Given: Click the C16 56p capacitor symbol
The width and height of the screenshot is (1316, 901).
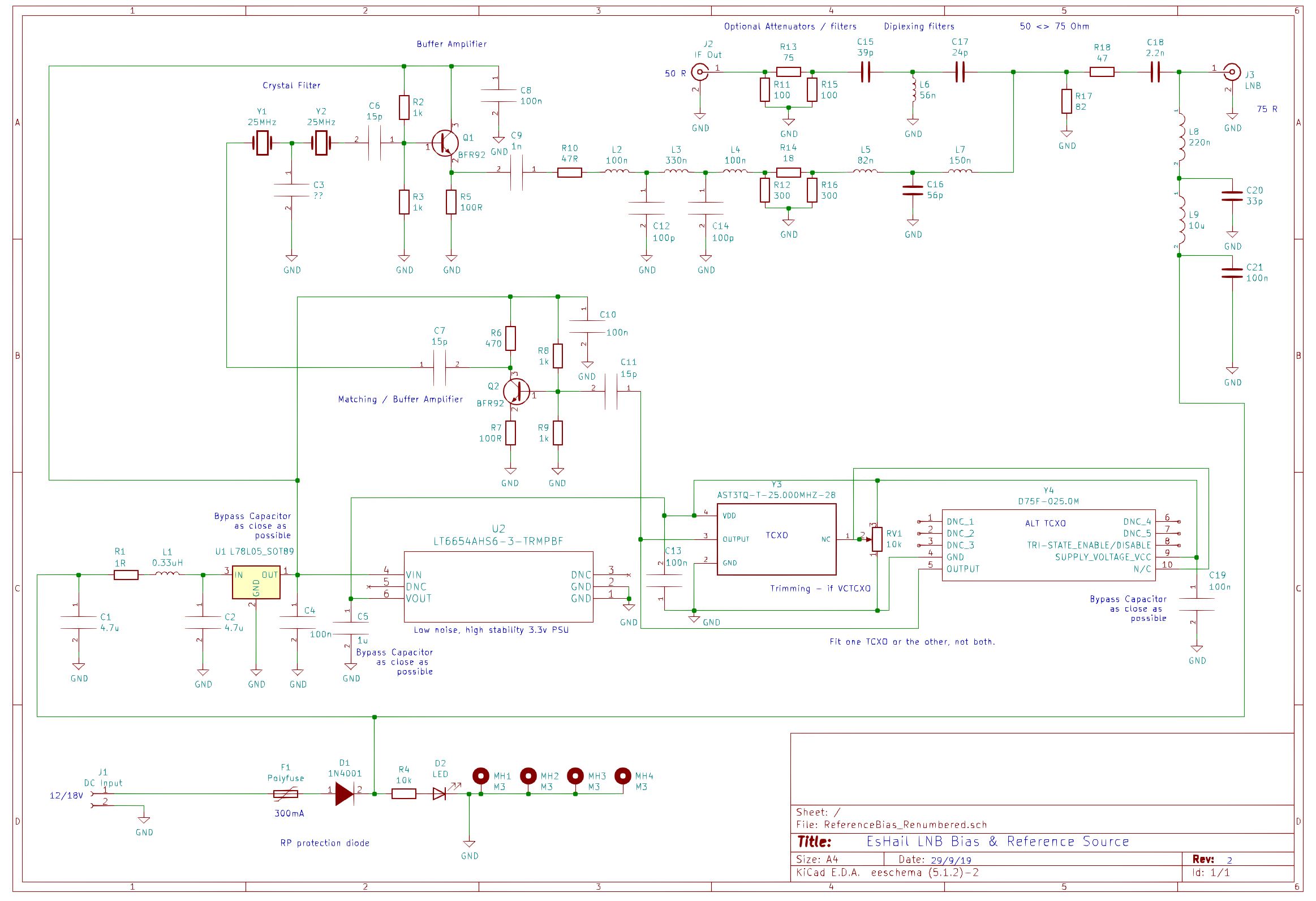Looking at the screenshot, I should (x=912, y=190).
